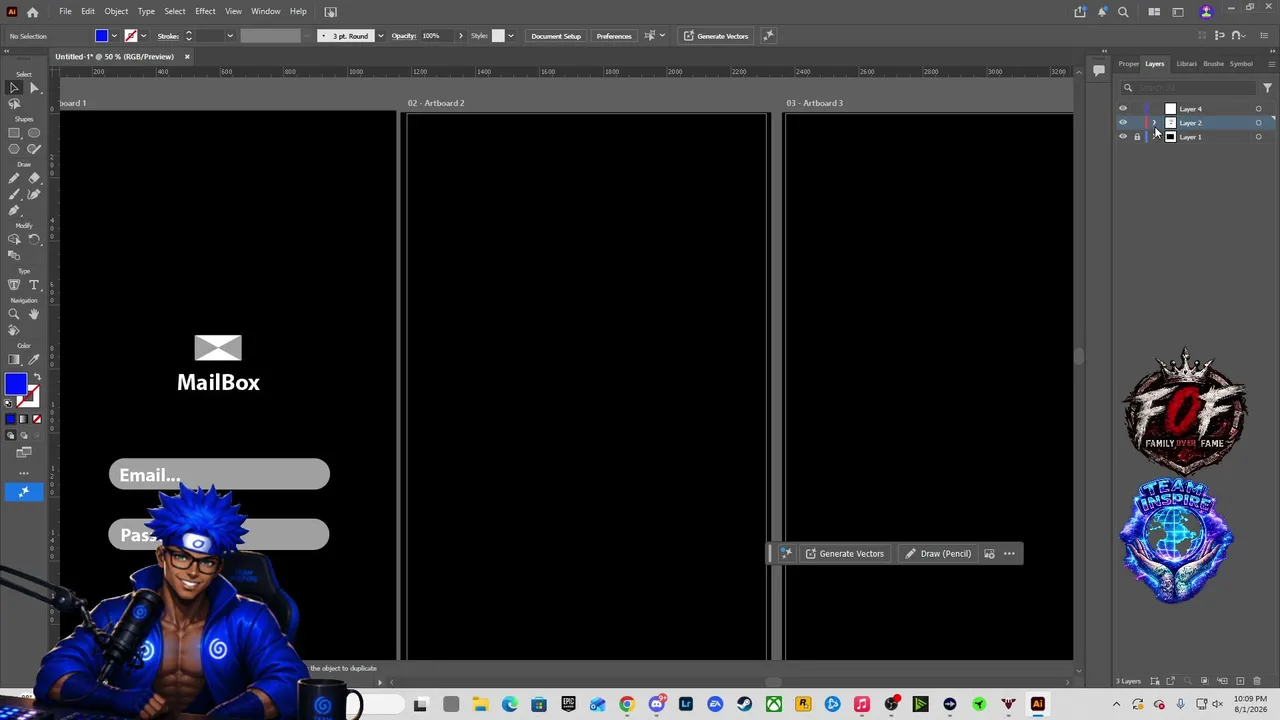
Task: Click the Draw (Pencil) button
Action: click(x=938, y=554)
